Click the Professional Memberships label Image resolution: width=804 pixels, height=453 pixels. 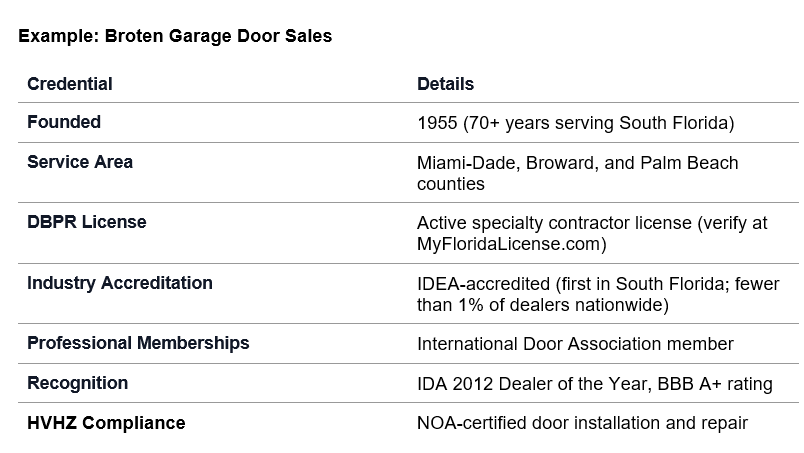tap(138, 343)
